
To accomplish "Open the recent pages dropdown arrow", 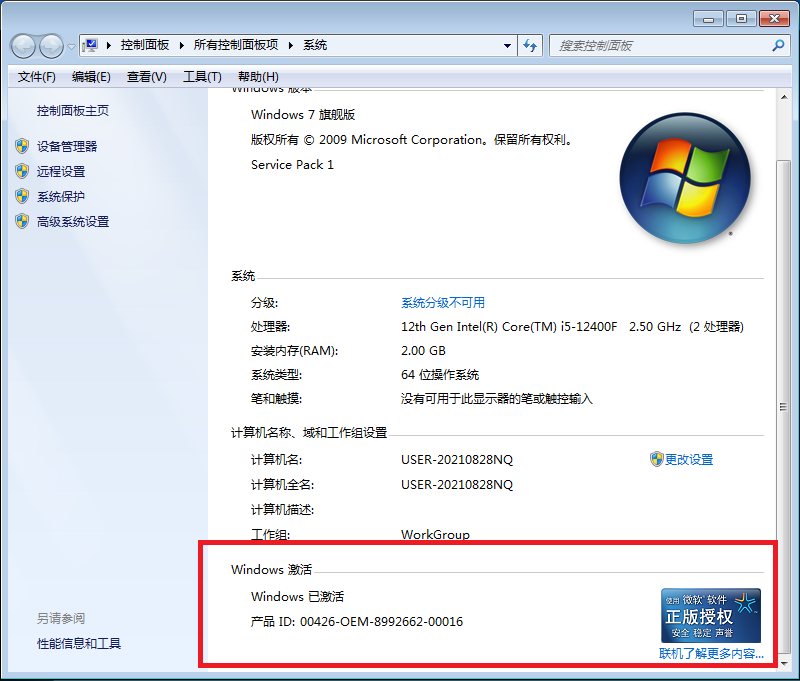I will pyautogui.click(x=71, y=47).
